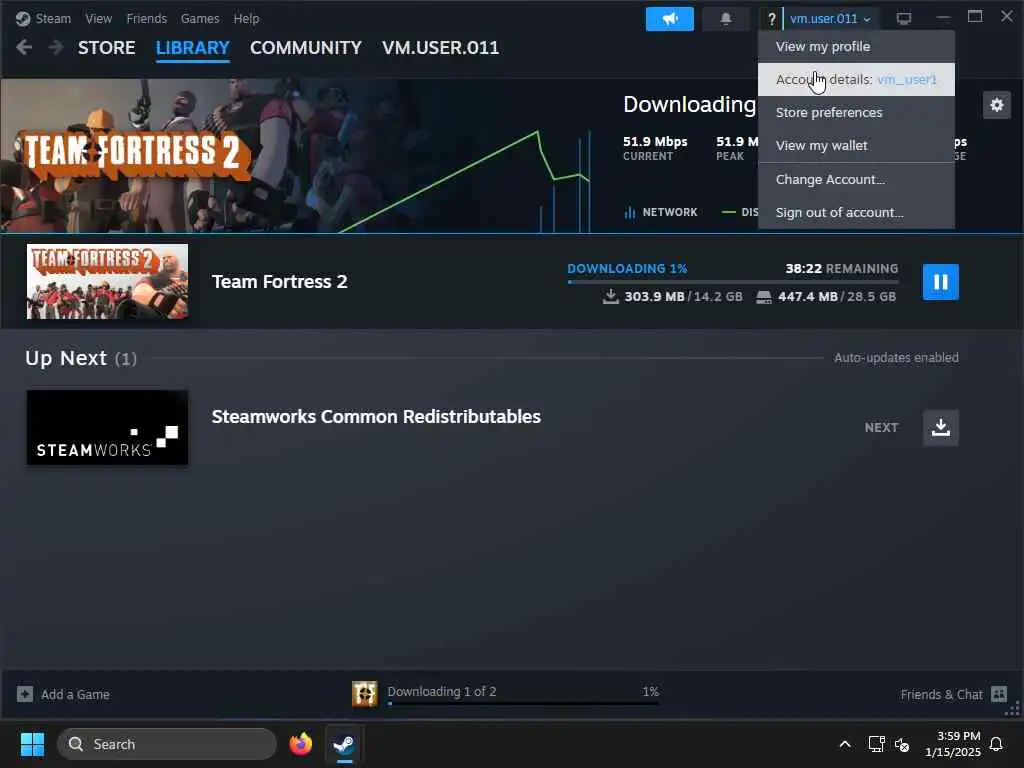Click the Steamworks thumbnail image
This screenshot has width=1024, height=768.
point(107,428)
